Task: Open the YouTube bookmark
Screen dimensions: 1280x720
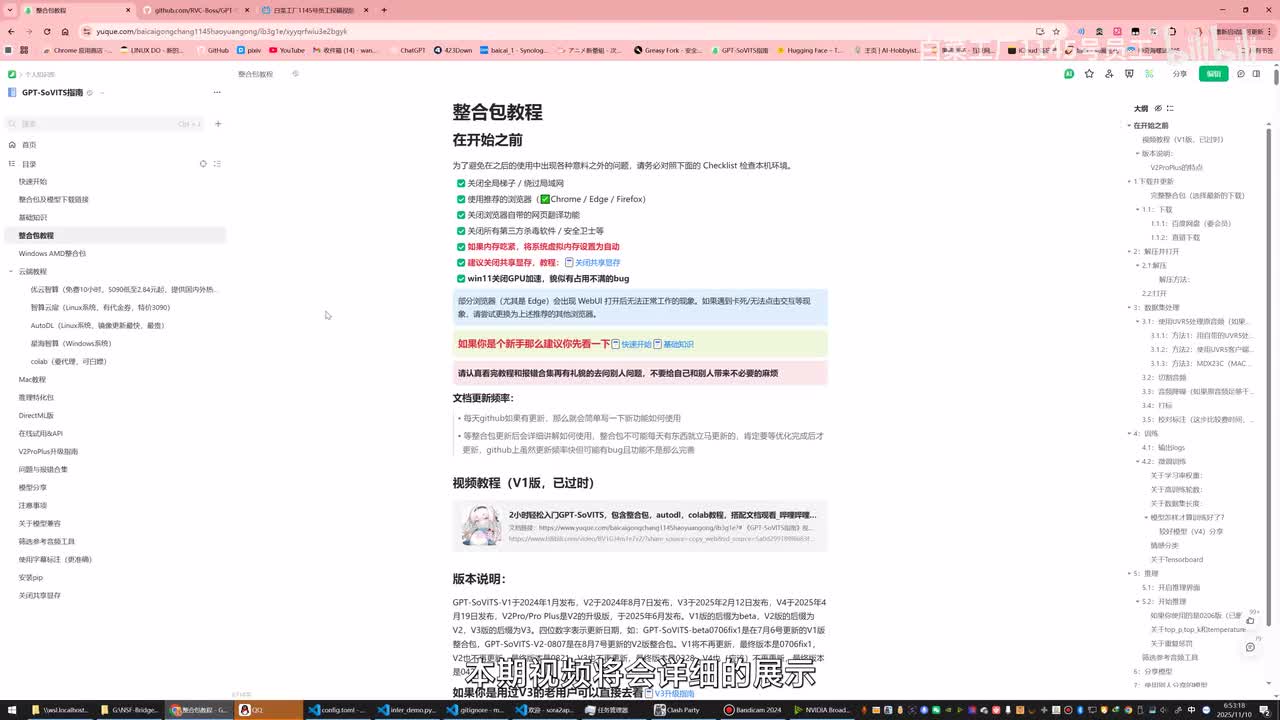Action: click(286, 50)
